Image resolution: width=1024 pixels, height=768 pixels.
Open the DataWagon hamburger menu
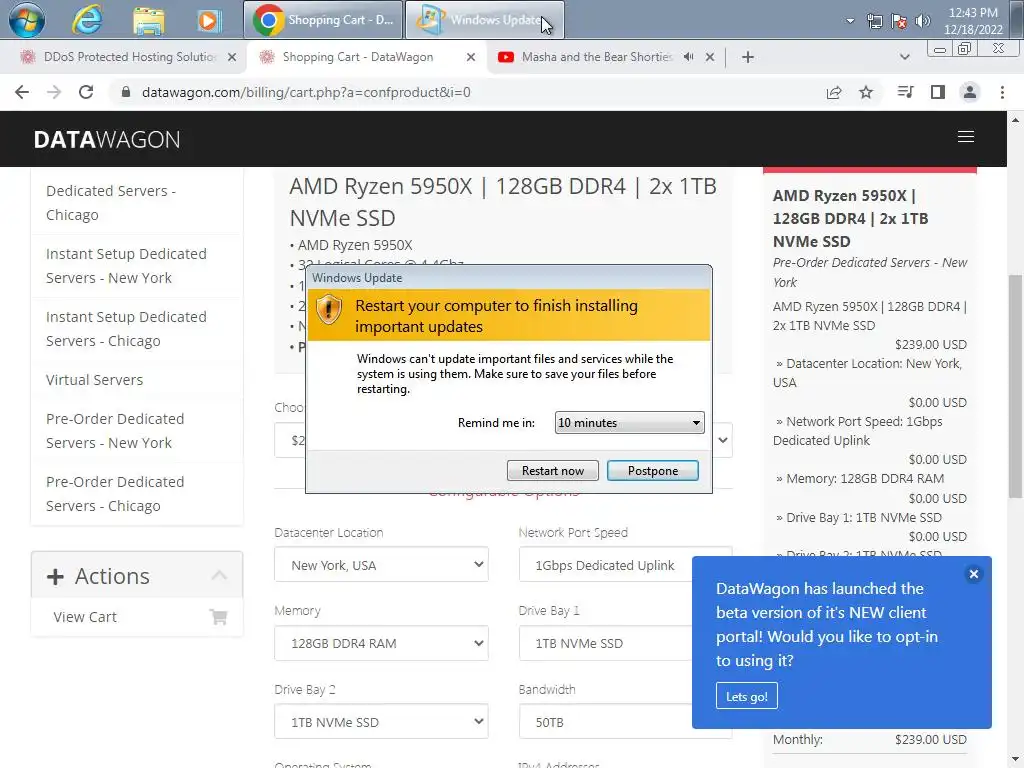pyautogui.click(x=966, y=136)
